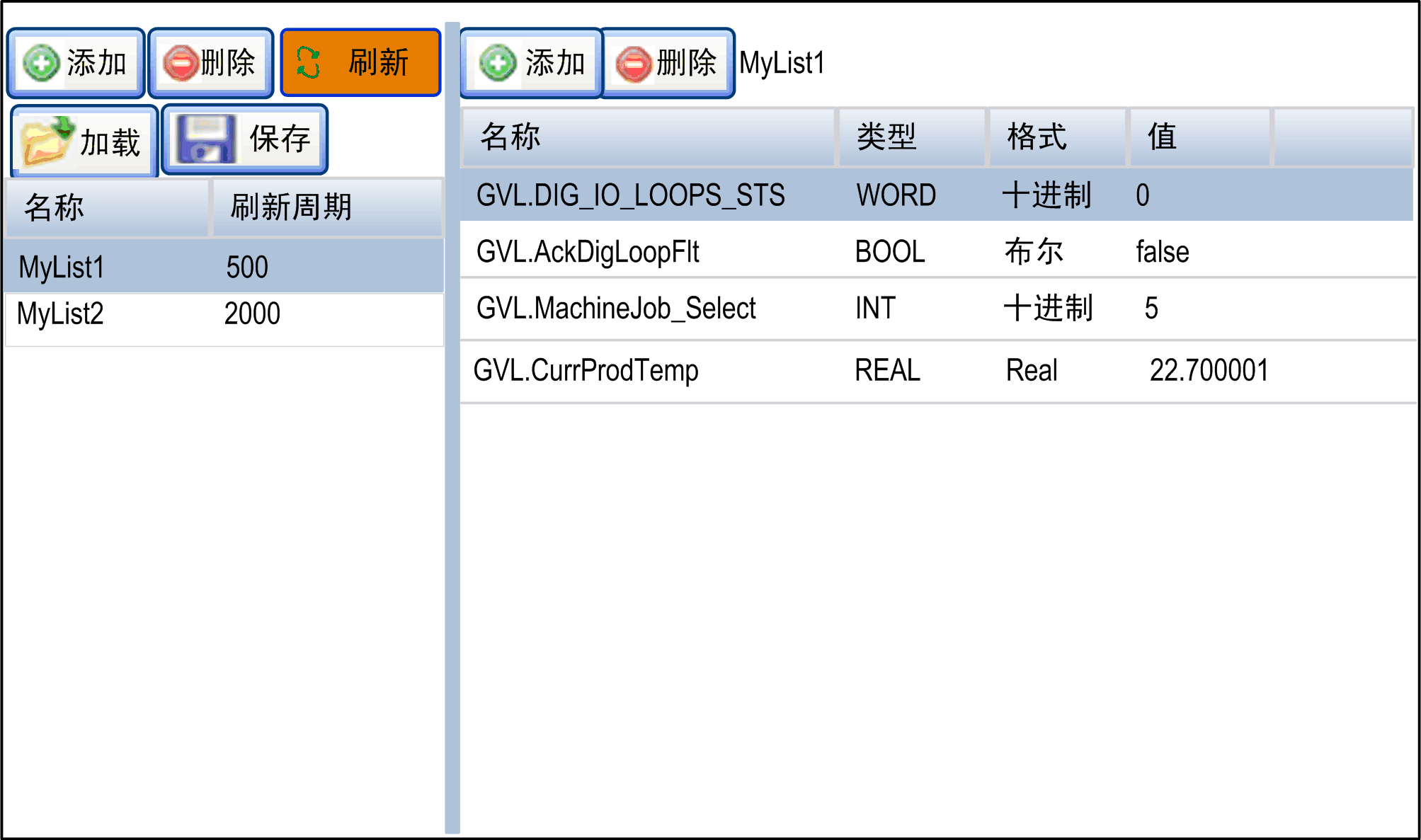Click GVL.MachineJob_Select variable name
This screenshot has width=1421, height=840.
[616, 309]
